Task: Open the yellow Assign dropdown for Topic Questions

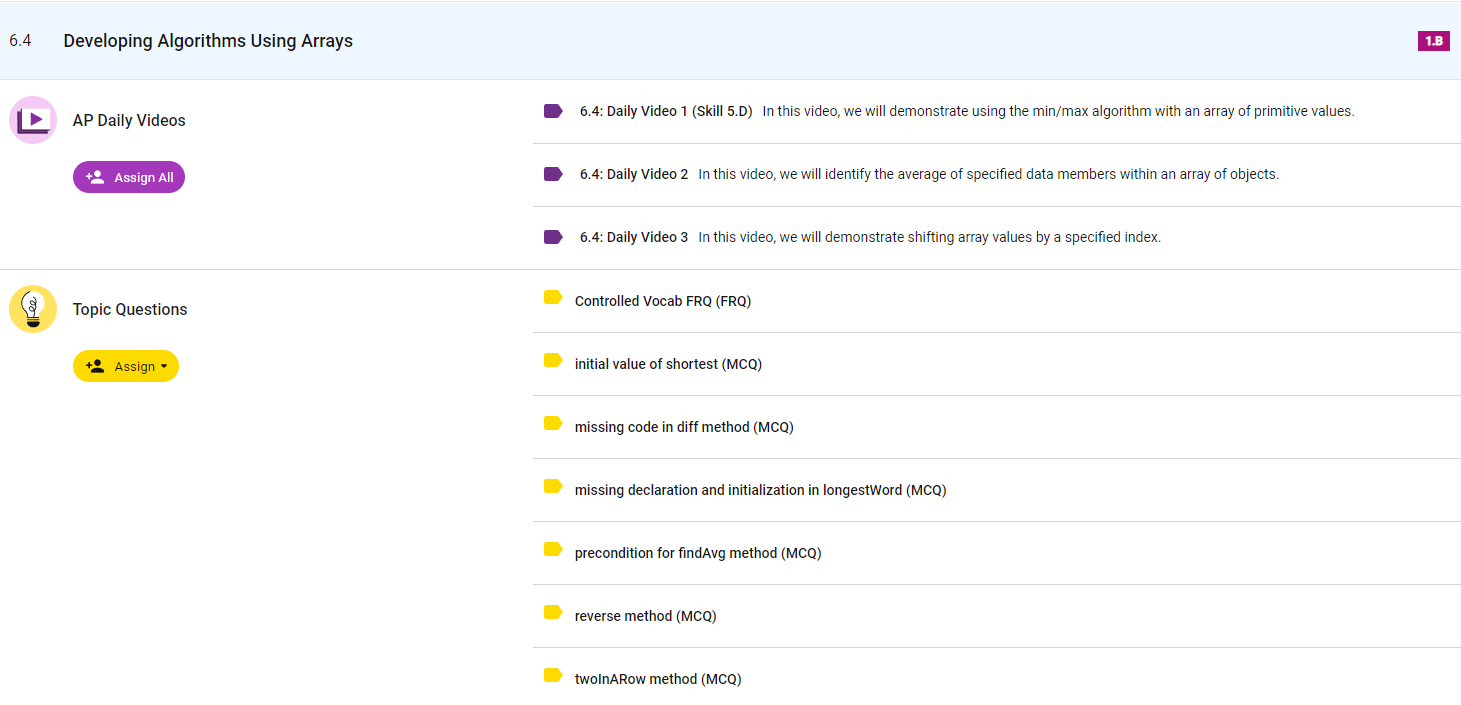Action: [x=126, y=366]
